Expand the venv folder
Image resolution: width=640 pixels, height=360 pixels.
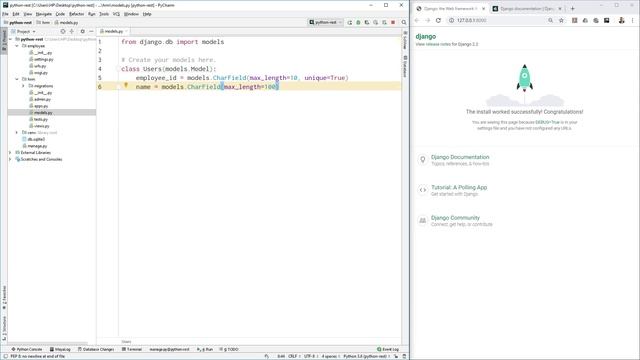tap(17, 133)
